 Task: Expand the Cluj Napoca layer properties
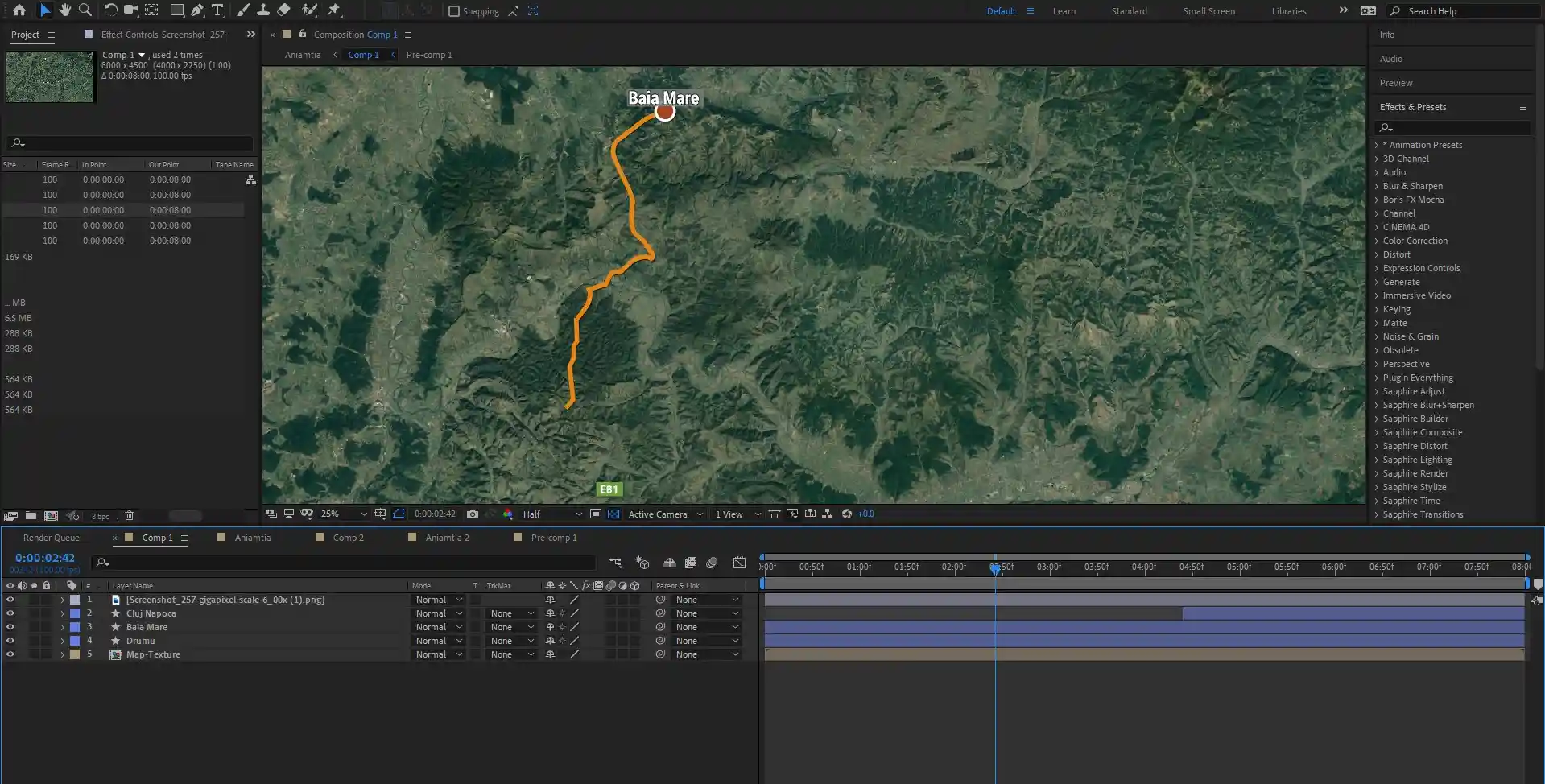point(62,613)
